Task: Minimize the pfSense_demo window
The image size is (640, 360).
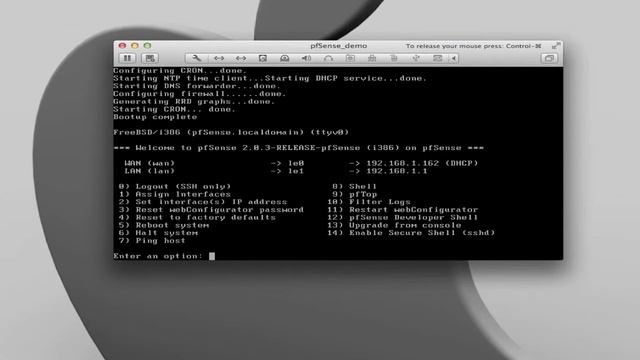Action: [135, 46]
